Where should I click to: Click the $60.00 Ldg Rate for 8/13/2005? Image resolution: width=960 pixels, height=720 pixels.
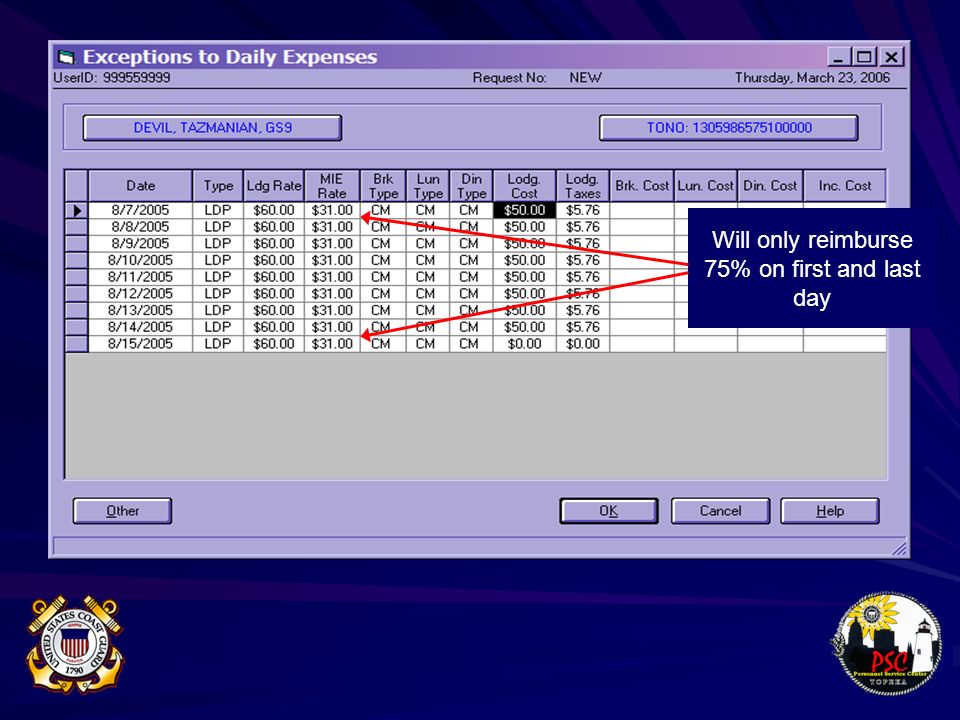pyautogui.click(x=274, y=310)
